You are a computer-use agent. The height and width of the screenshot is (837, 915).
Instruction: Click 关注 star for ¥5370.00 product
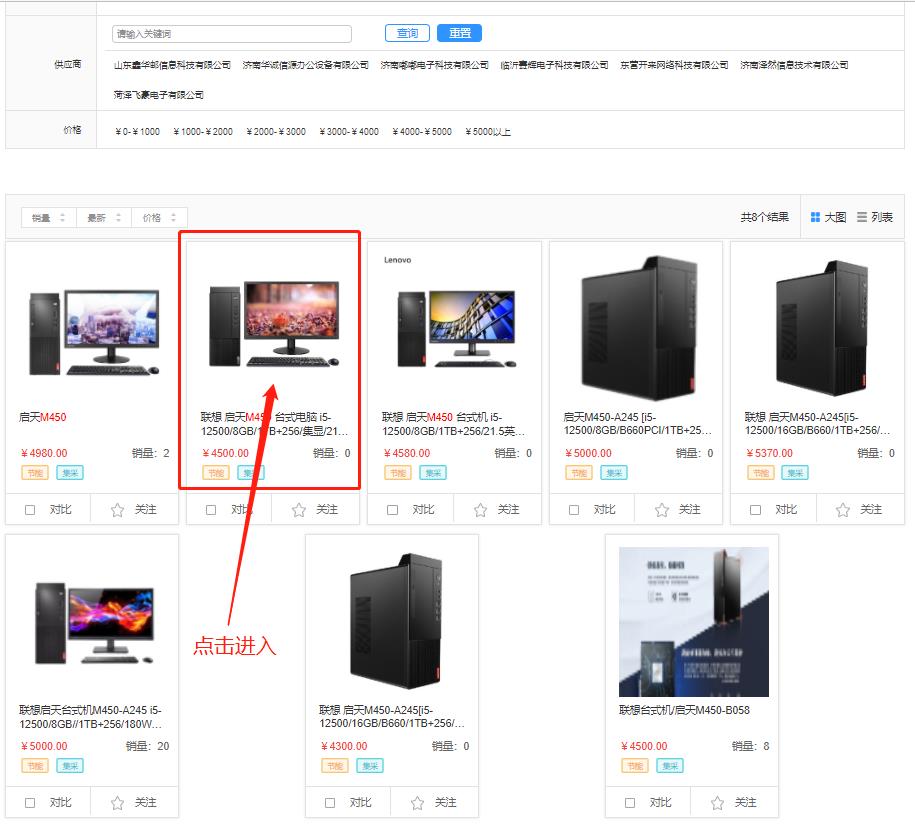click(843, 510)
